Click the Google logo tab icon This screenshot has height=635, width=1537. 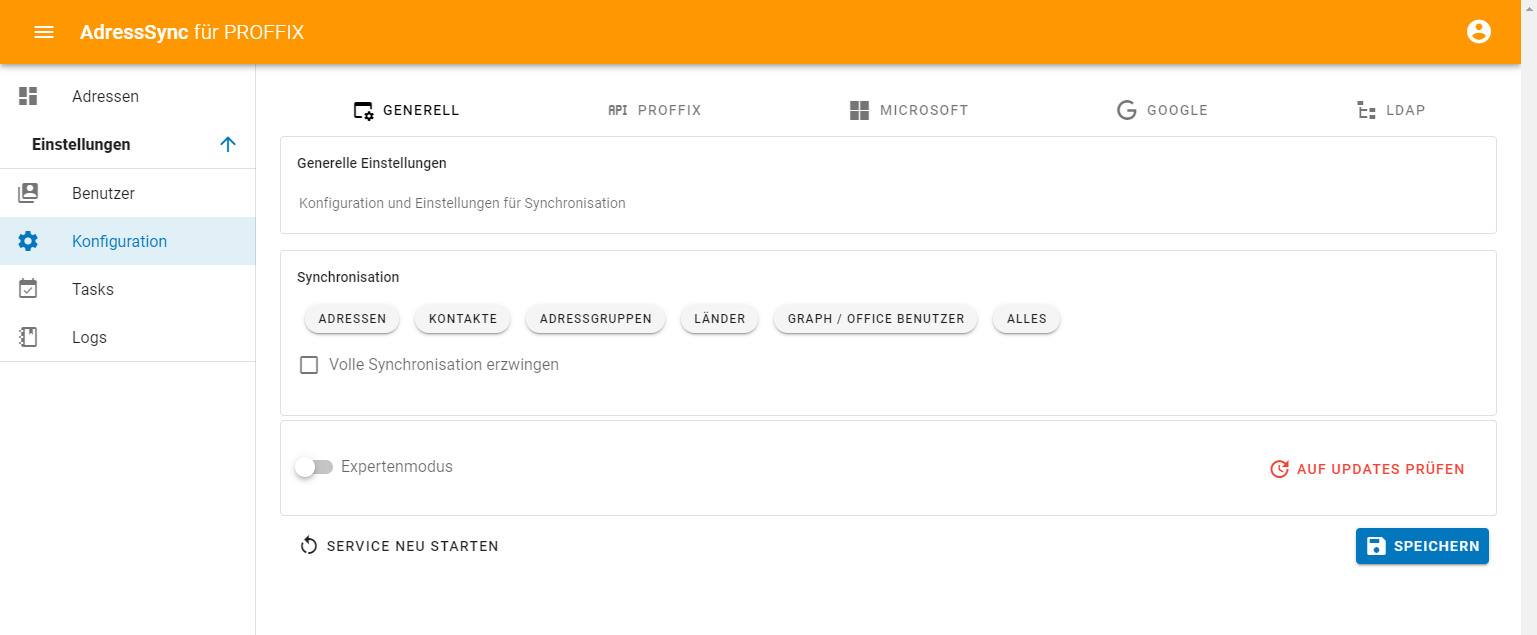pyautogui.click(x=1127, y=110)
